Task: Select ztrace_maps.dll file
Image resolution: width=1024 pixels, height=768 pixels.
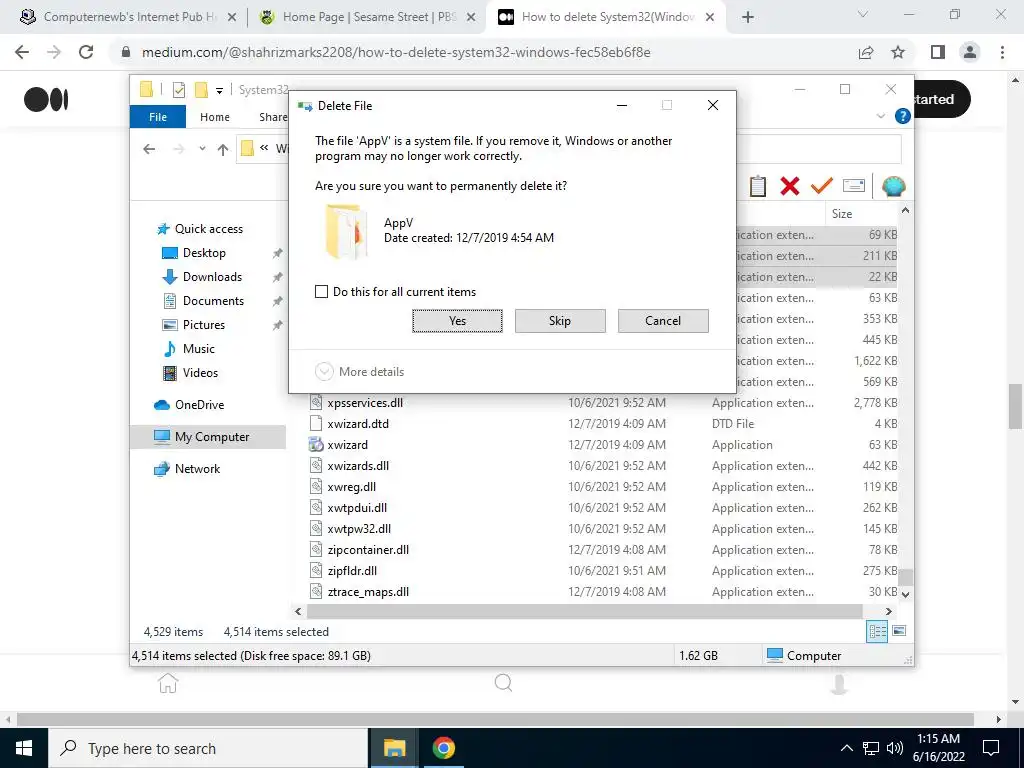Action: (368, 592)
